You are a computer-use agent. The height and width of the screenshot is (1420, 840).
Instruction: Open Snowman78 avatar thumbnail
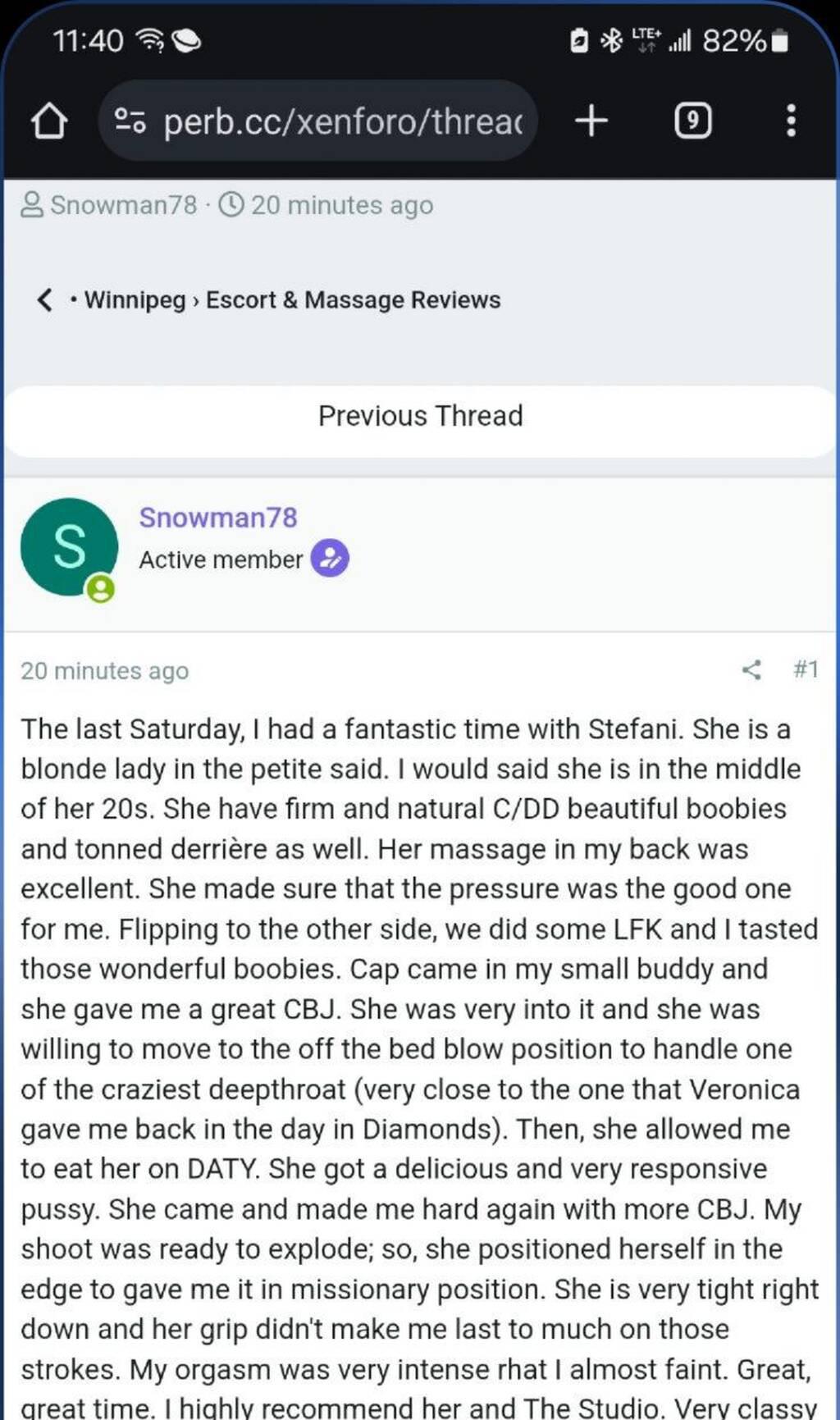click(x=69, y=546)
